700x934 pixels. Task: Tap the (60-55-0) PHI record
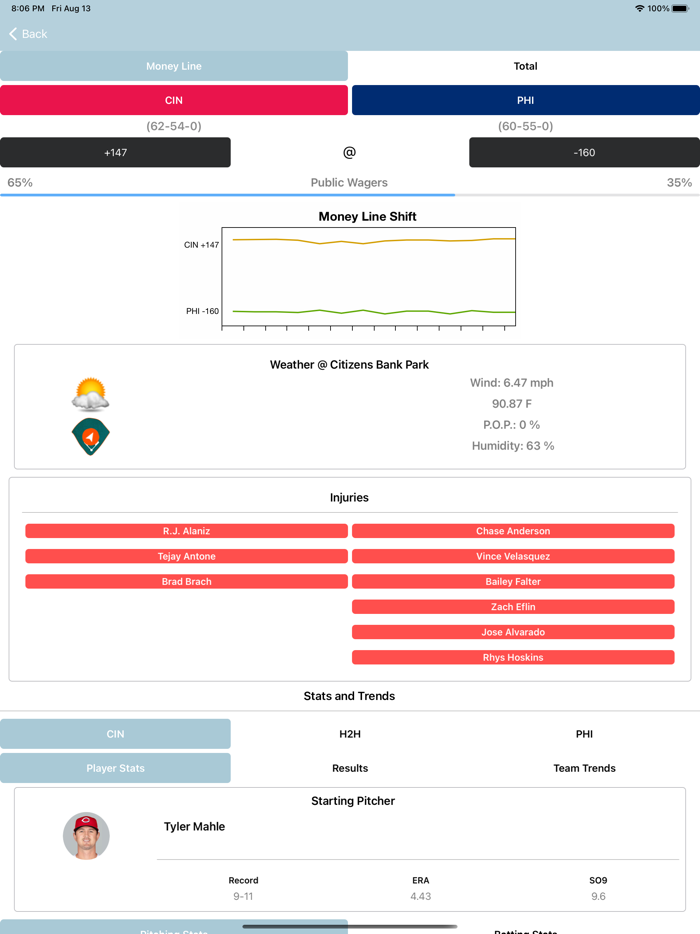pos(525,126)
